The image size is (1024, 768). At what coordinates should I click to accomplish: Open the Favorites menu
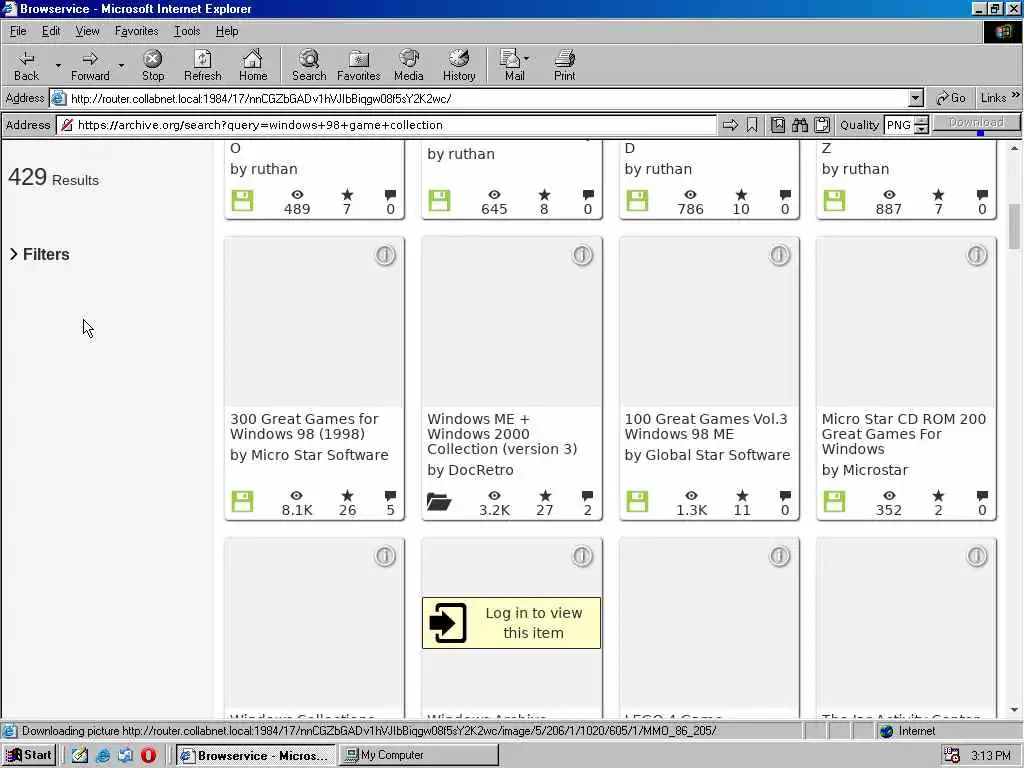[136, 31]
